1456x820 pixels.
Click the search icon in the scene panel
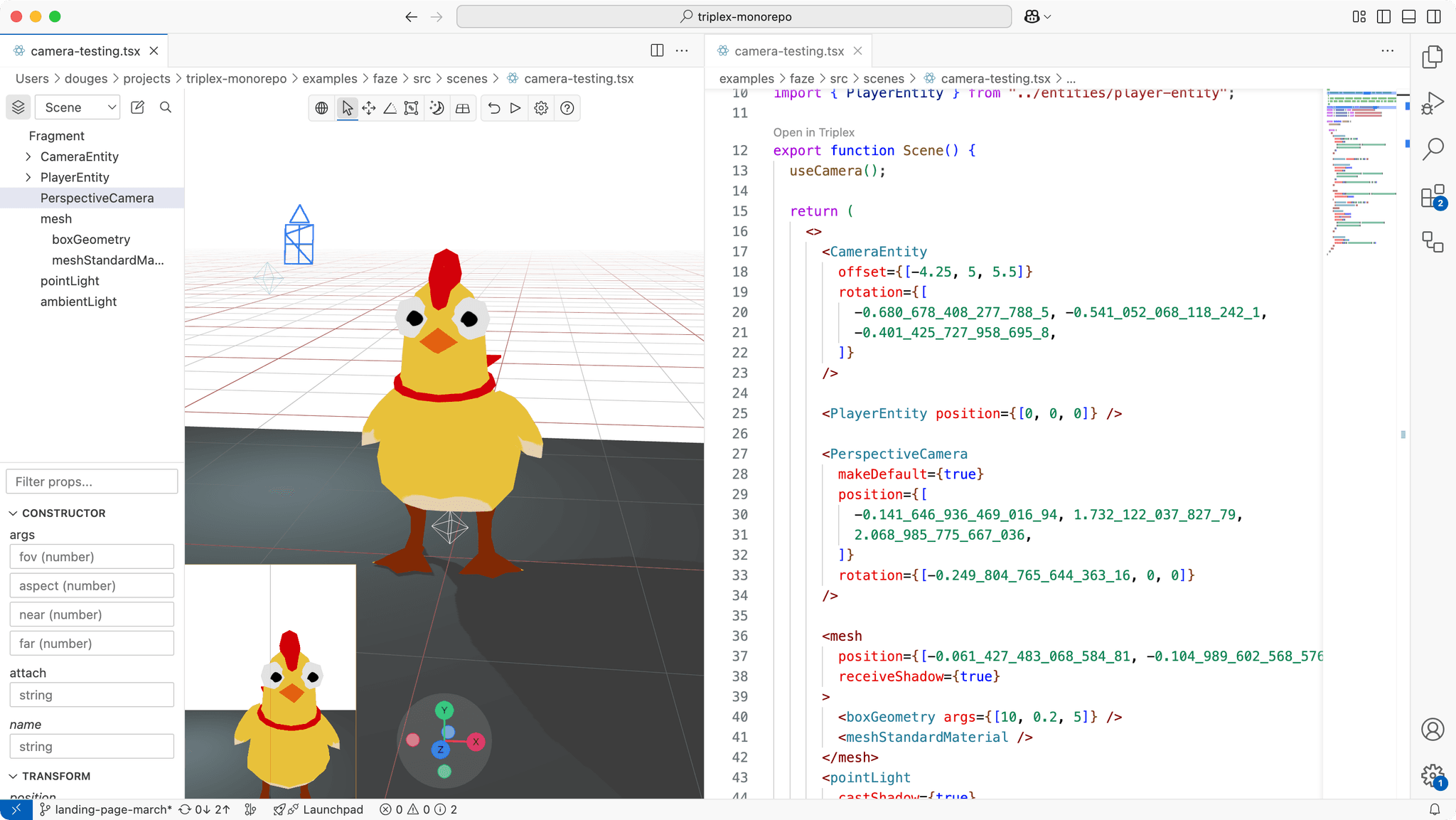[166, 107]
